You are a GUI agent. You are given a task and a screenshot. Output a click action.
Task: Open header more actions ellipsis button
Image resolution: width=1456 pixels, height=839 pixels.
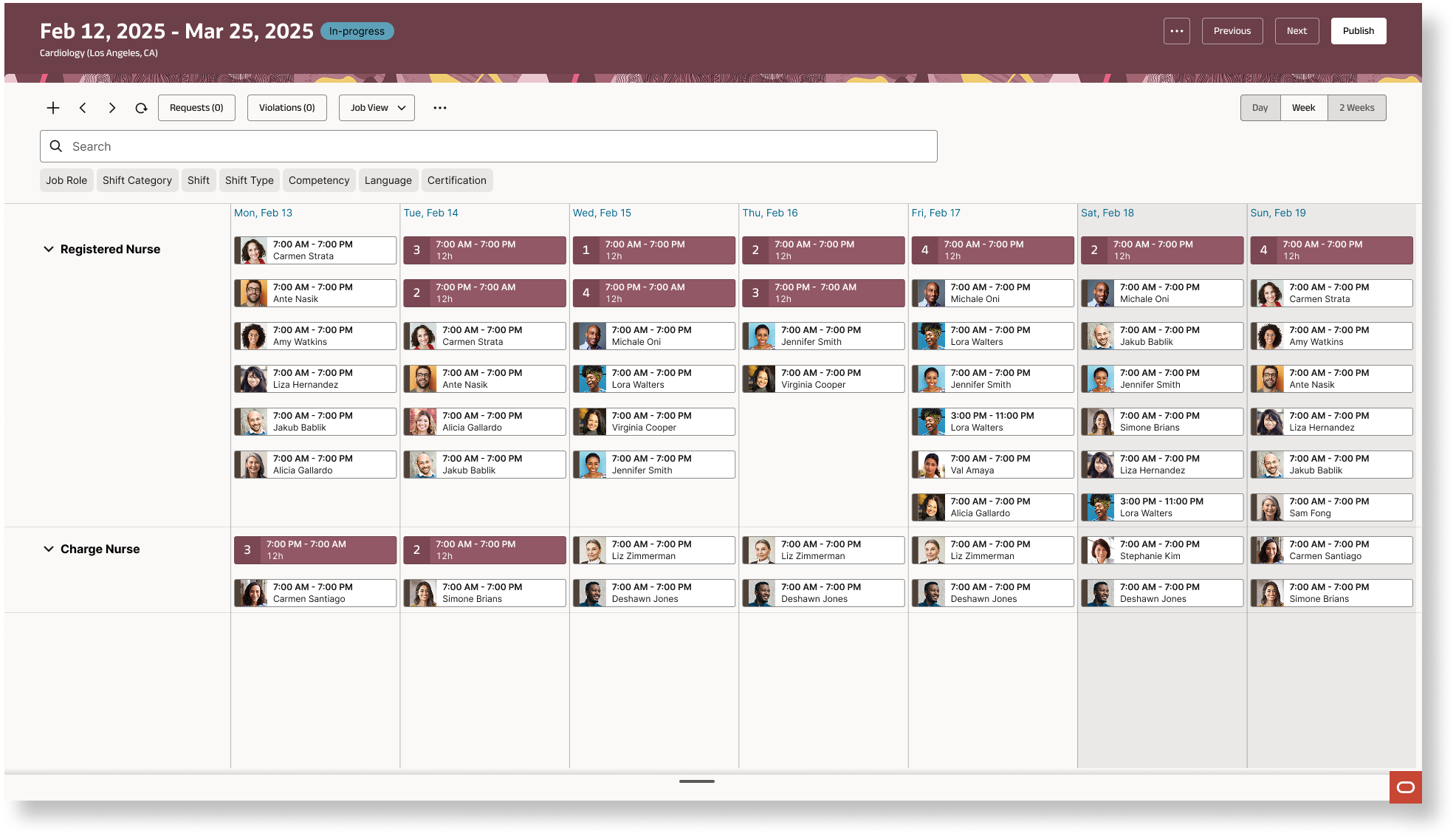pos(1177,31)
